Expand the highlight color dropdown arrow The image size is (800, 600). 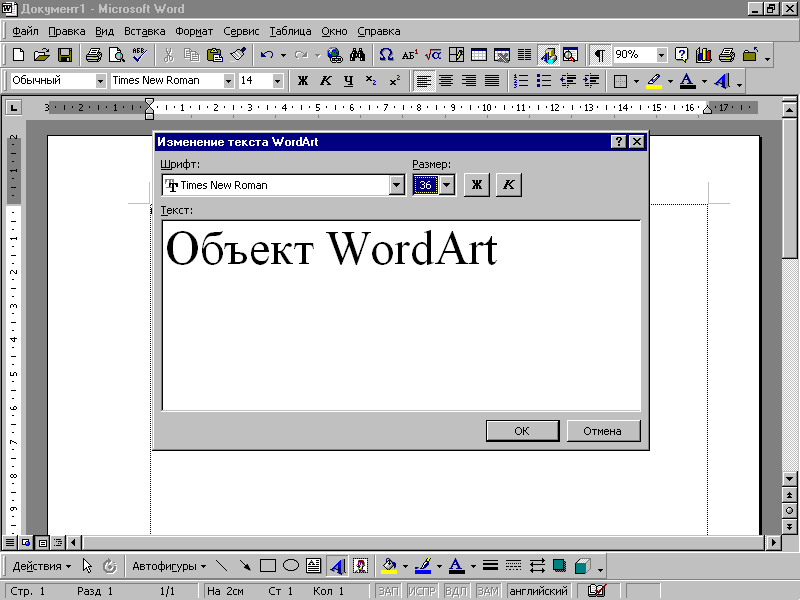point(670,81)
